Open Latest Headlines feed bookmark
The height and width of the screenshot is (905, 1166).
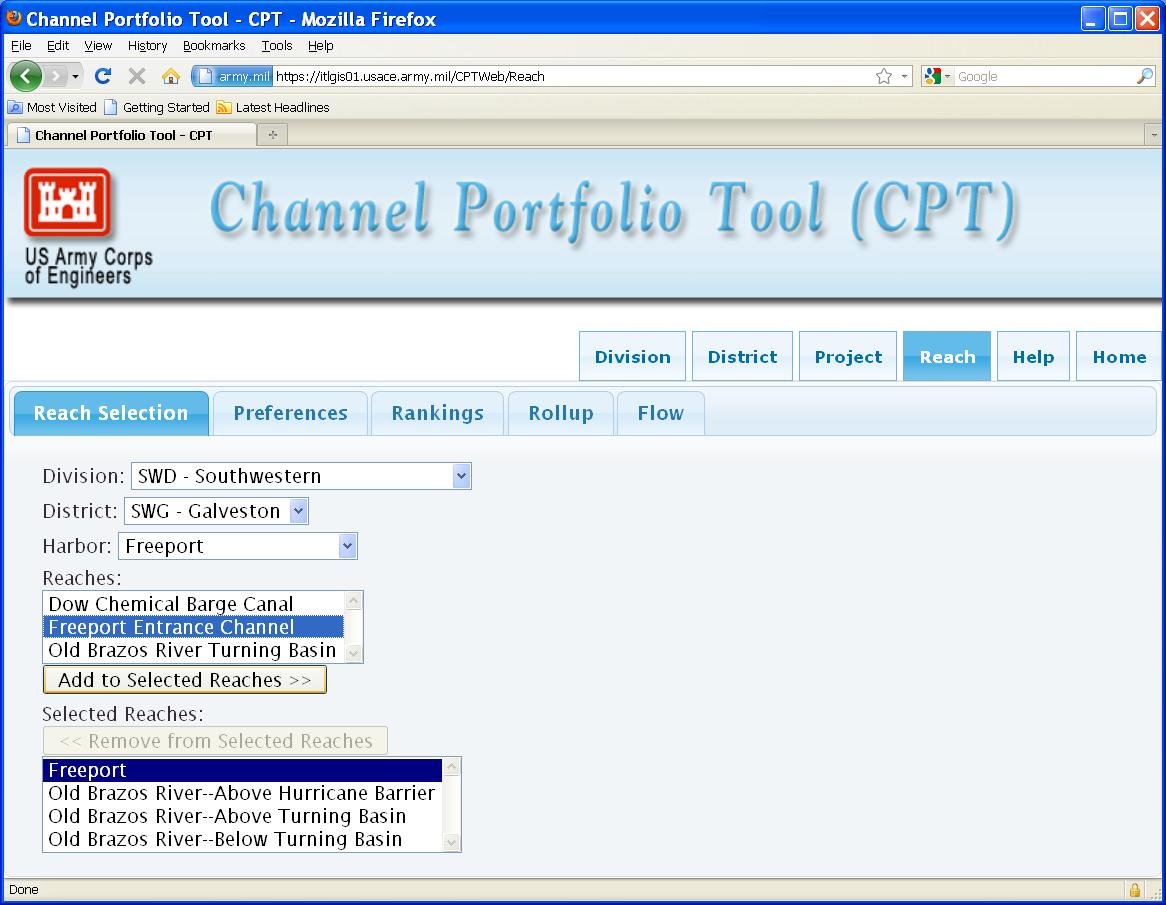click(x=273, y=107)
